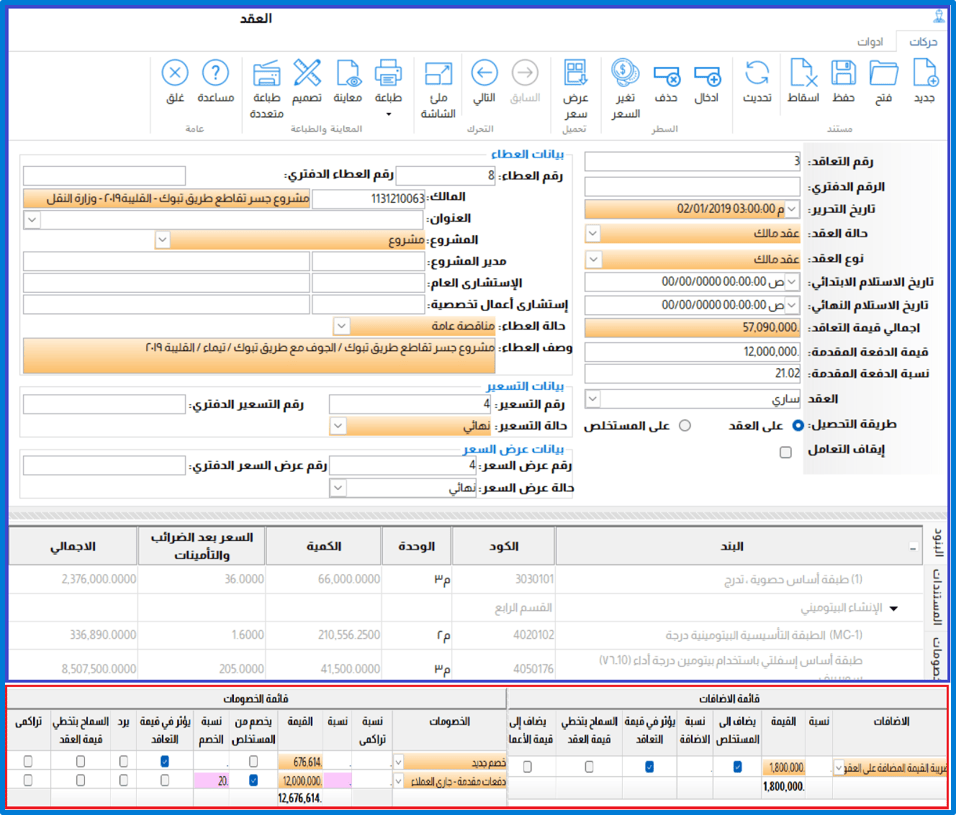Open the حالة عرض السعر dropdown
The height and width of the screenshot is (815, 956).
point(338,488)
